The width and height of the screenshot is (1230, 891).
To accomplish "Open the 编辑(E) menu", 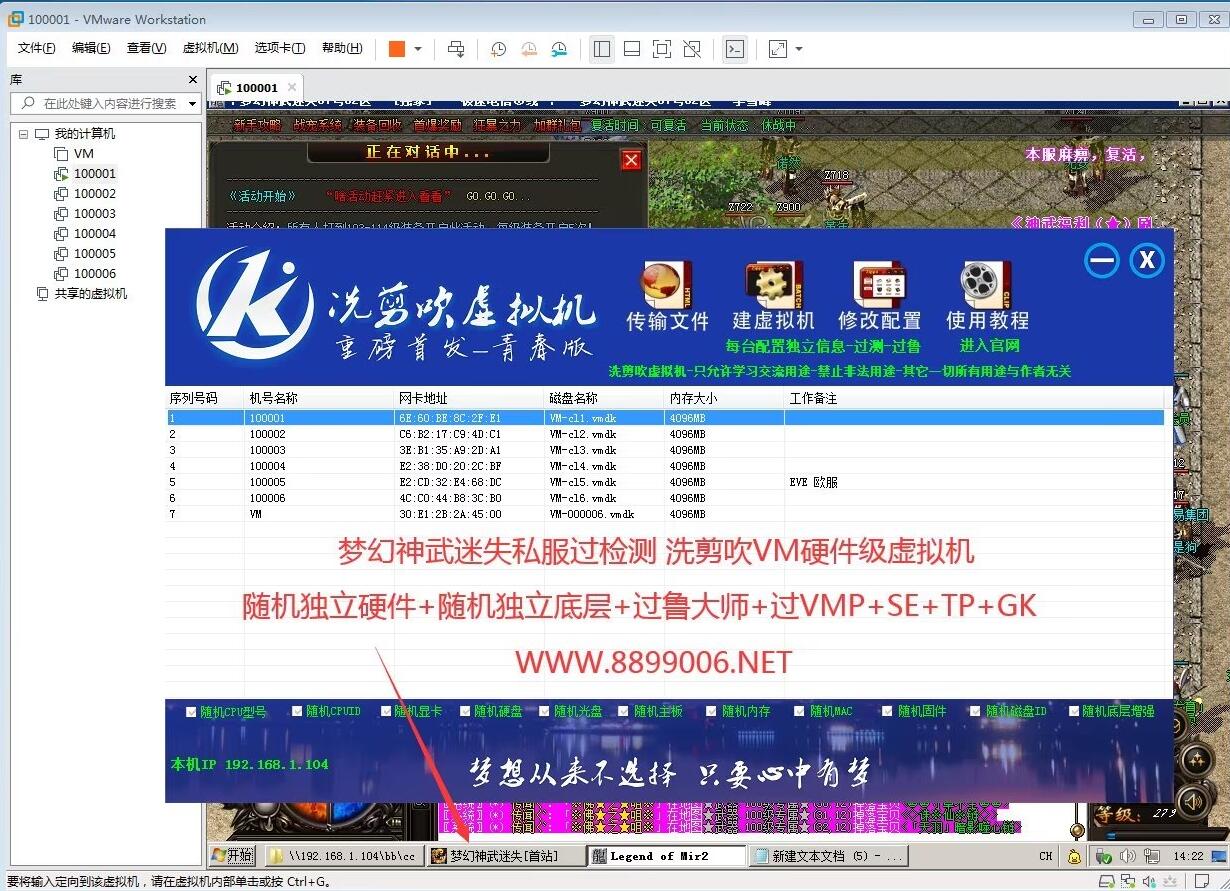I will coord(91,48).
